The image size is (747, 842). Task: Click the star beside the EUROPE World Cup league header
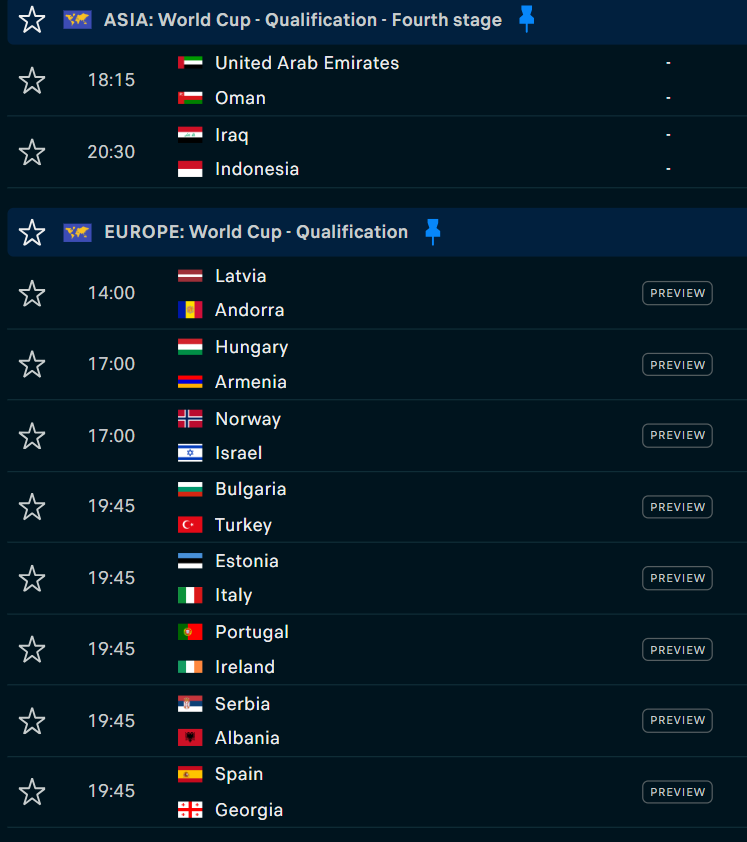pos(32,232)
